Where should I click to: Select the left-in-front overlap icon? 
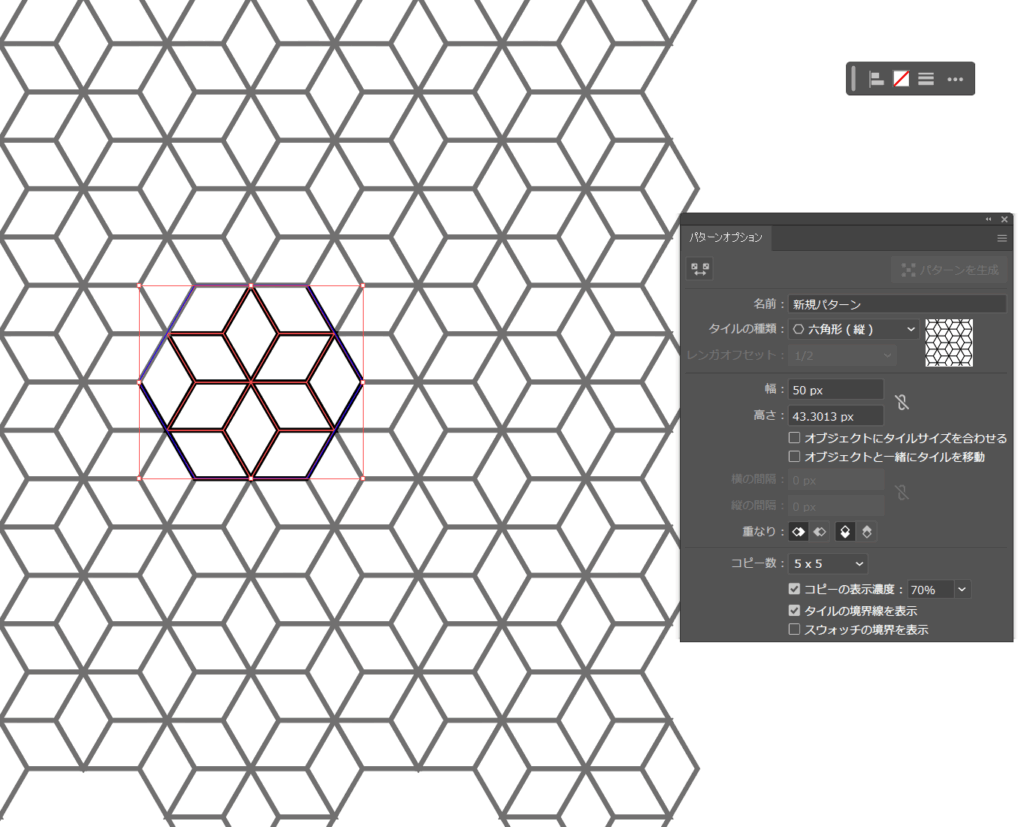tap(798, 531)
